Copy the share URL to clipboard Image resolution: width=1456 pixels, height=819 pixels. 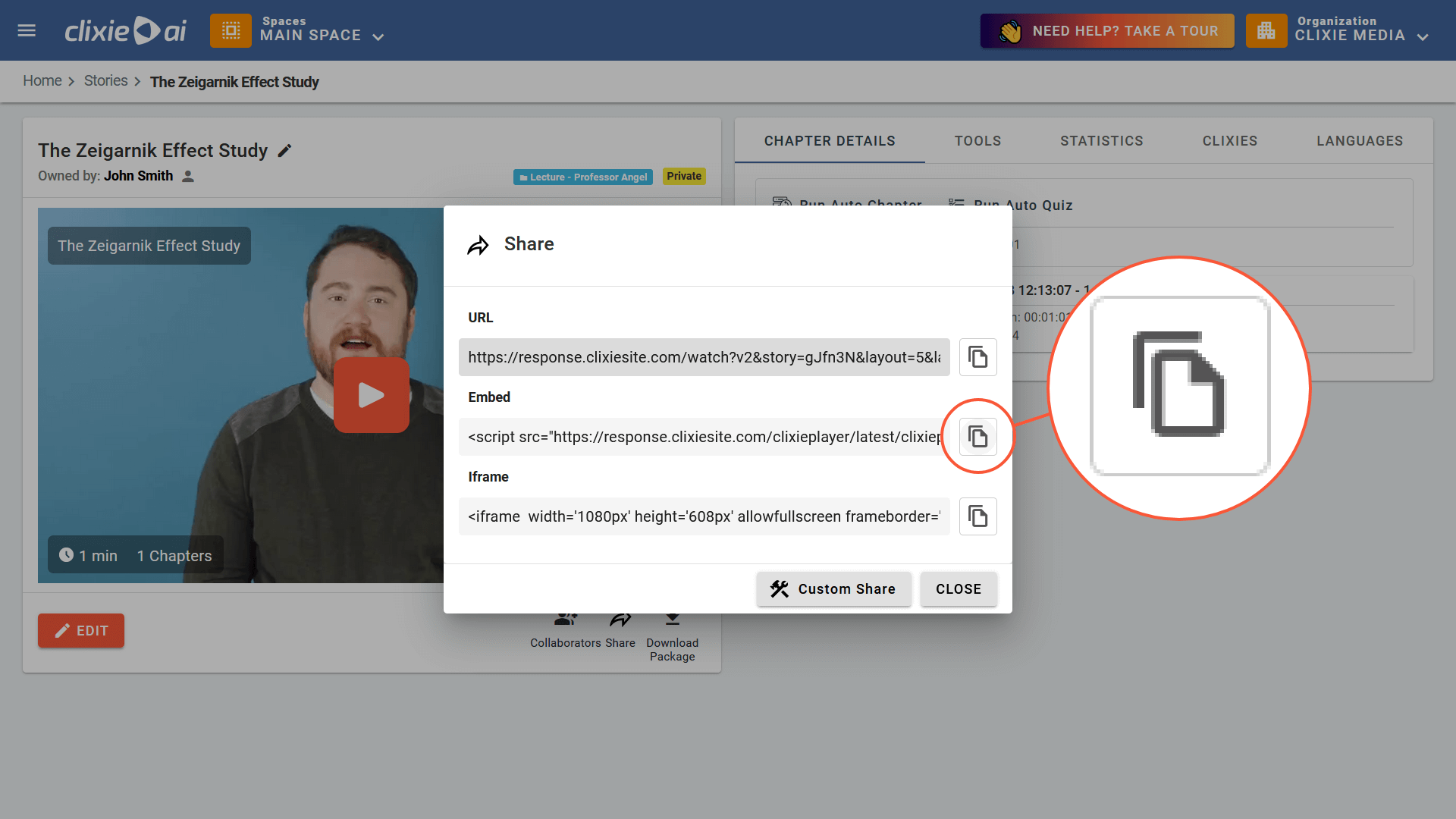point(978,357)
